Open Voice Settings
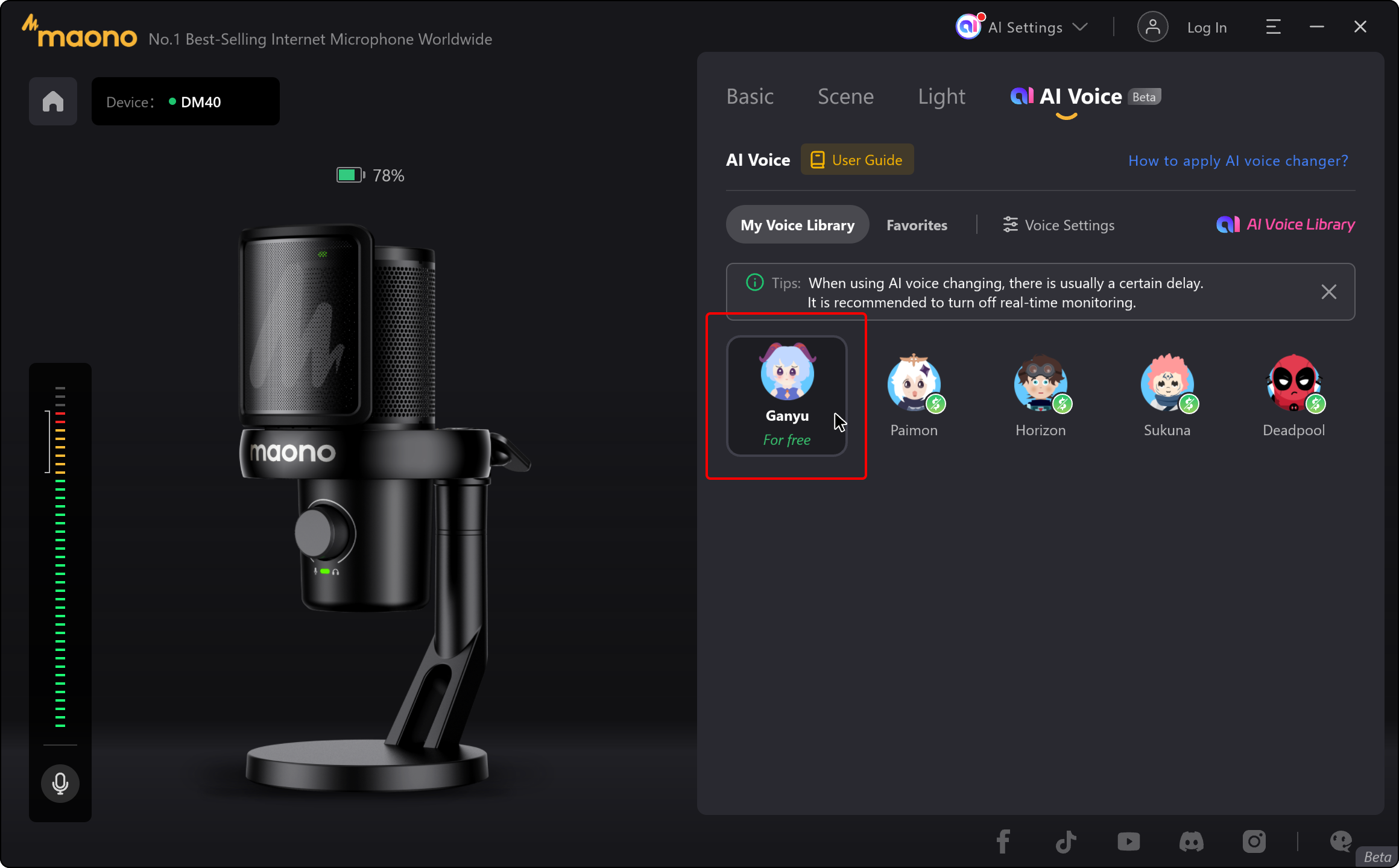Viewport: 1399px width, 868px height. point(1058,224)
